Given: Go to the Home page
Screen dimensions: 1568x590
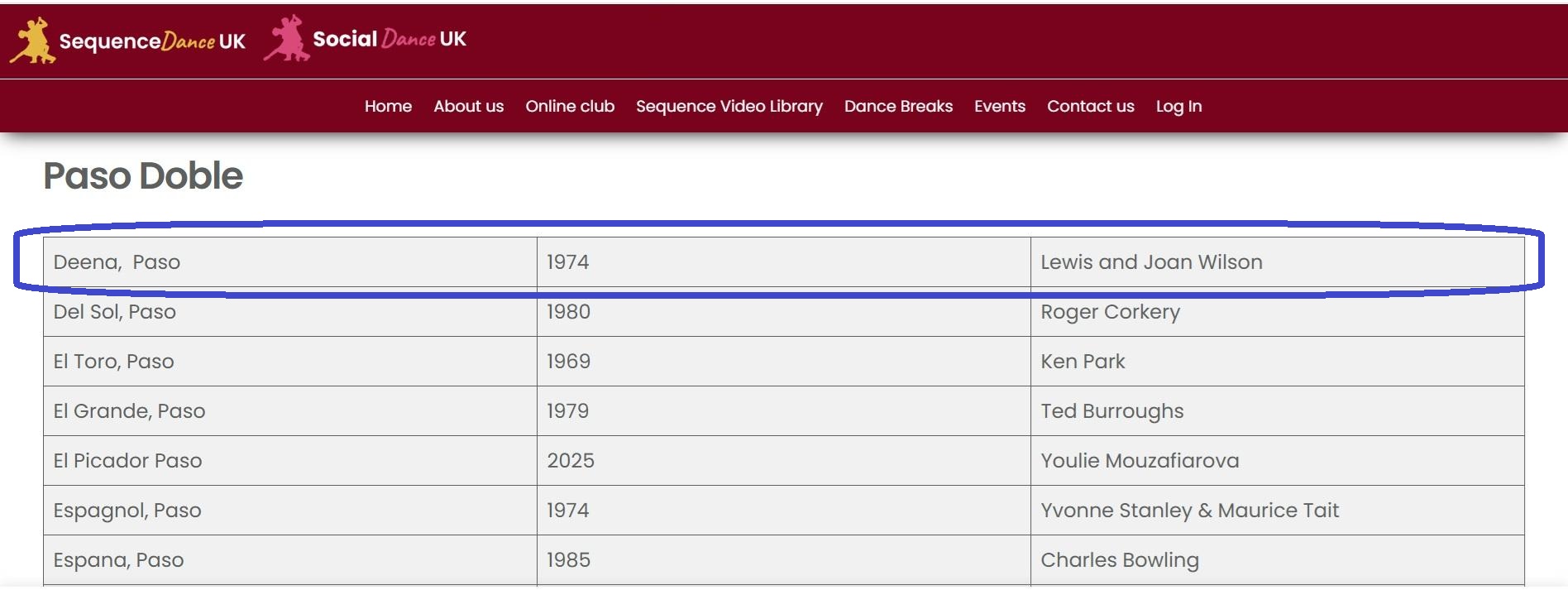Looking at the screenshot, I should coord(388,106).
